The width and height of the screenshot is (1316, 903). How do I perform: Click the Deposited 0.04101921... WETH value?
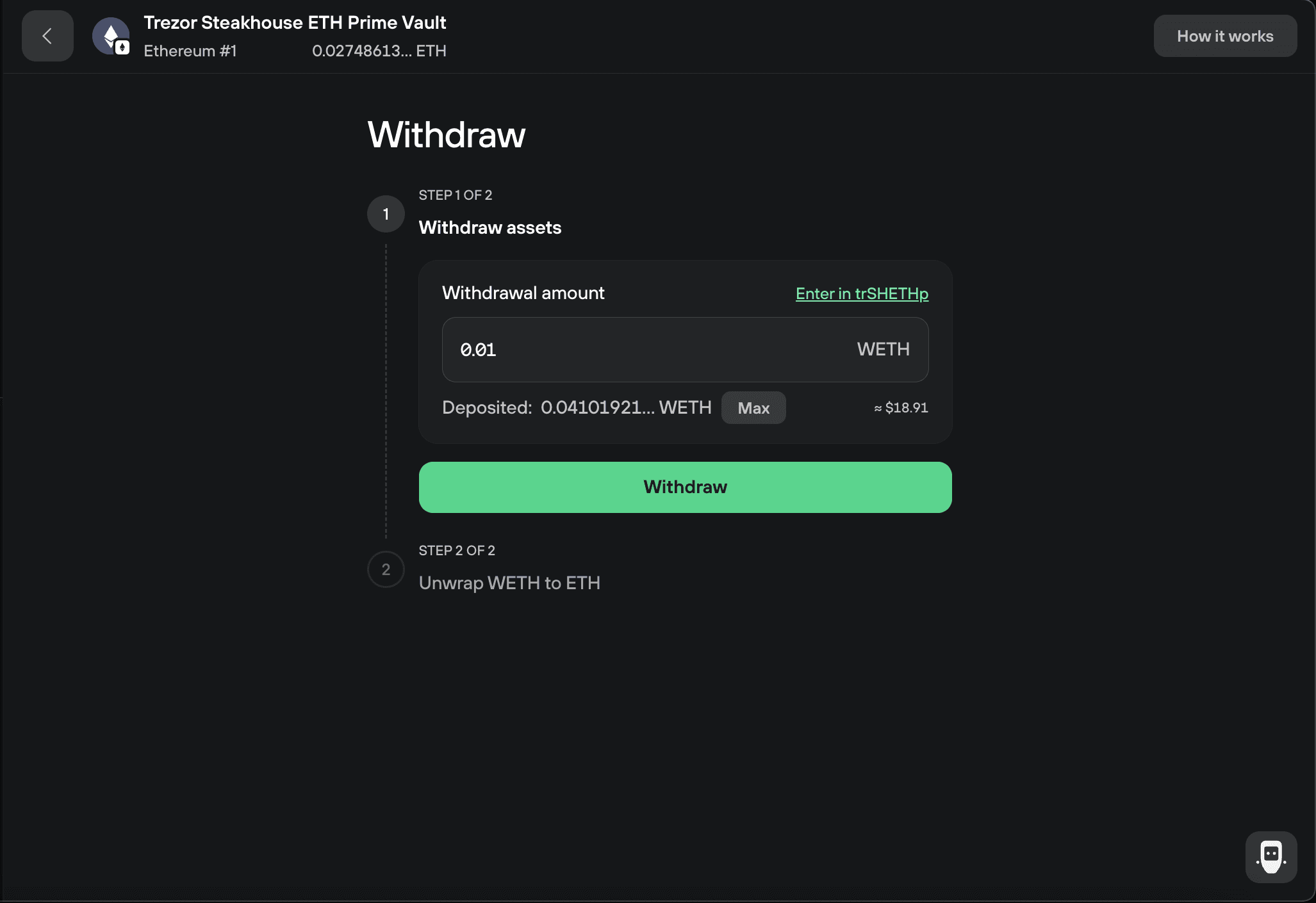tap(626, 407)
